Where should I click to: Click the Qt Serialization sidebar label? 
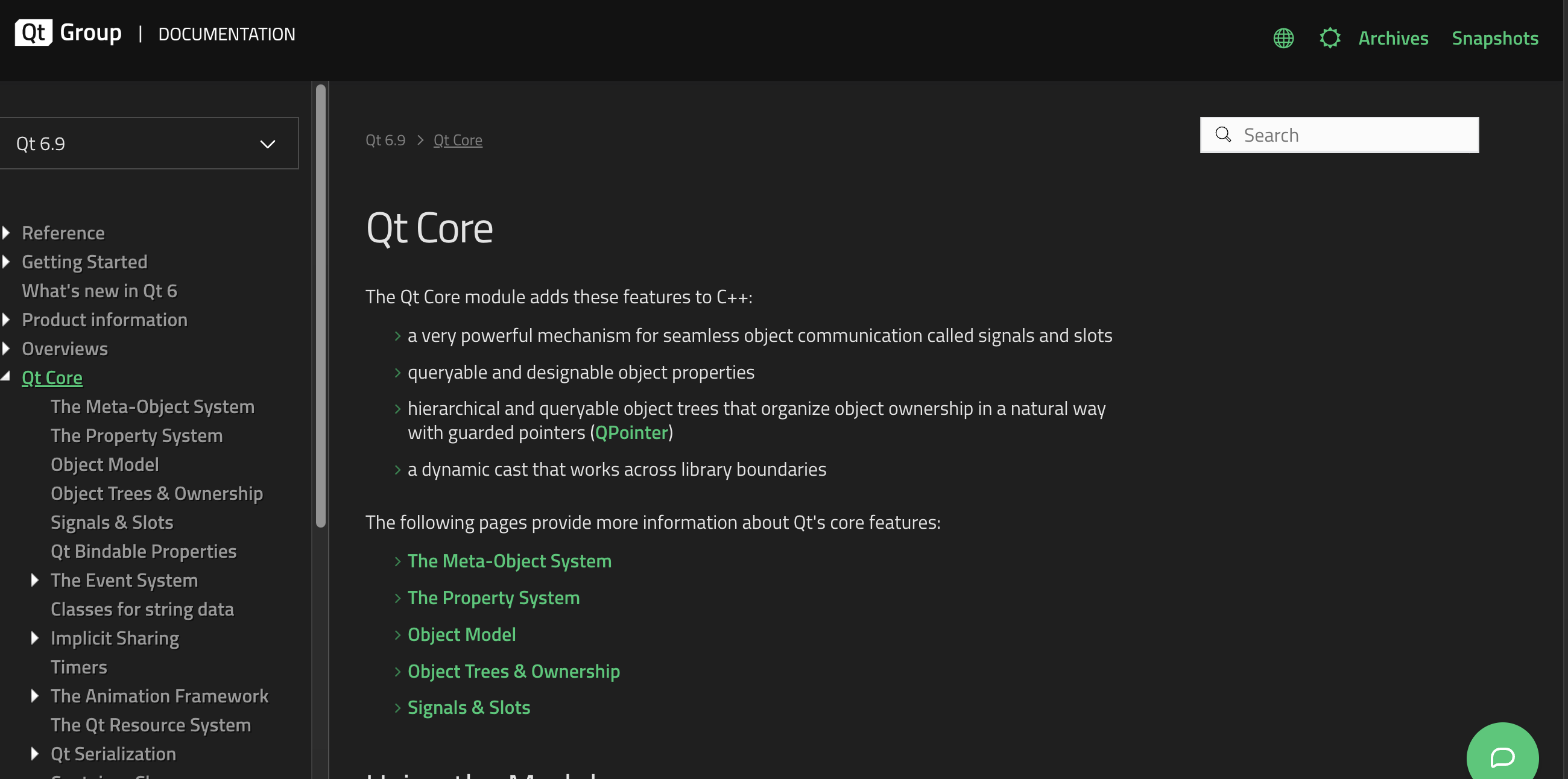click(113, 754)
